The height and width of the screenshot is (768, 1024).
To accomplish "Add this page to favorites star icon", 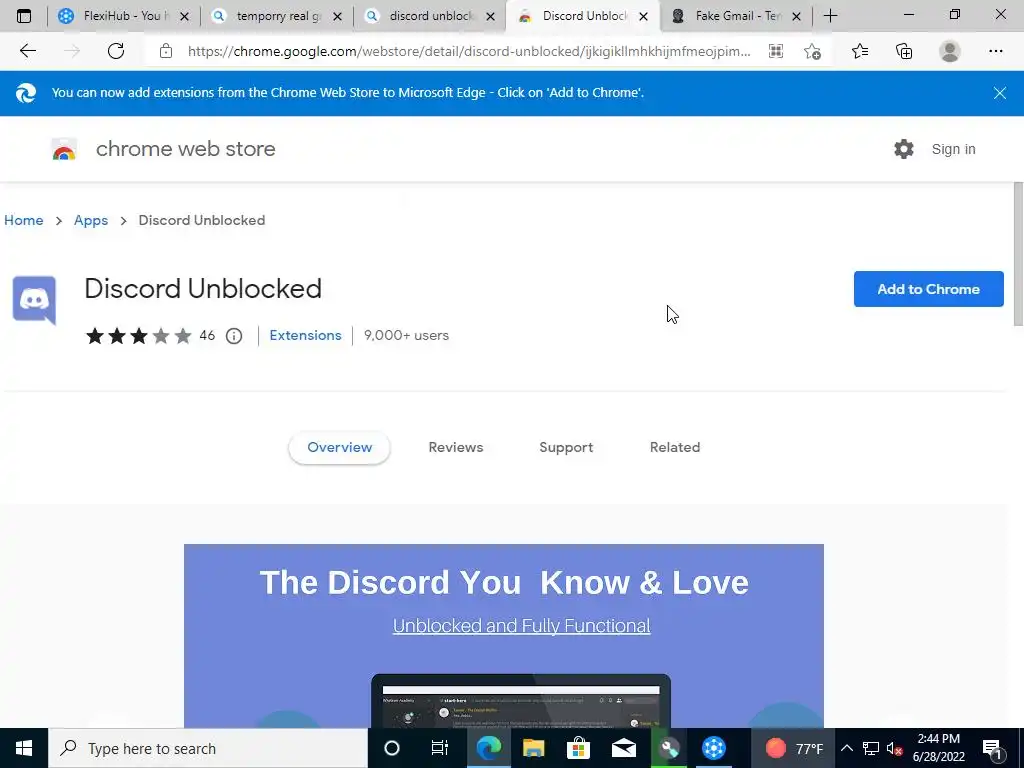I will 812,51.
